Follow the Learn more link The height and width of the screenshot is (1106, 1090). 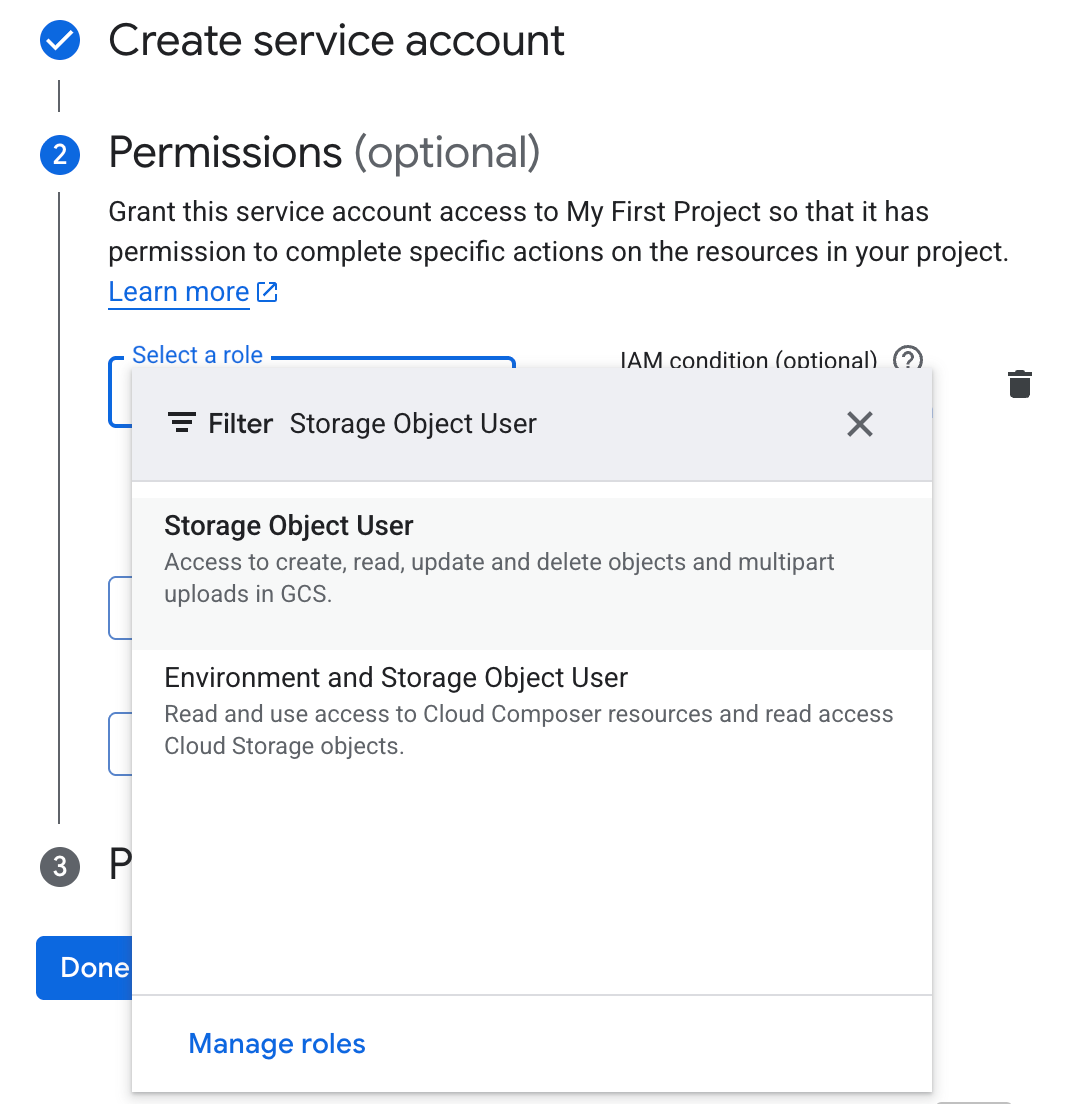[179, 292]
